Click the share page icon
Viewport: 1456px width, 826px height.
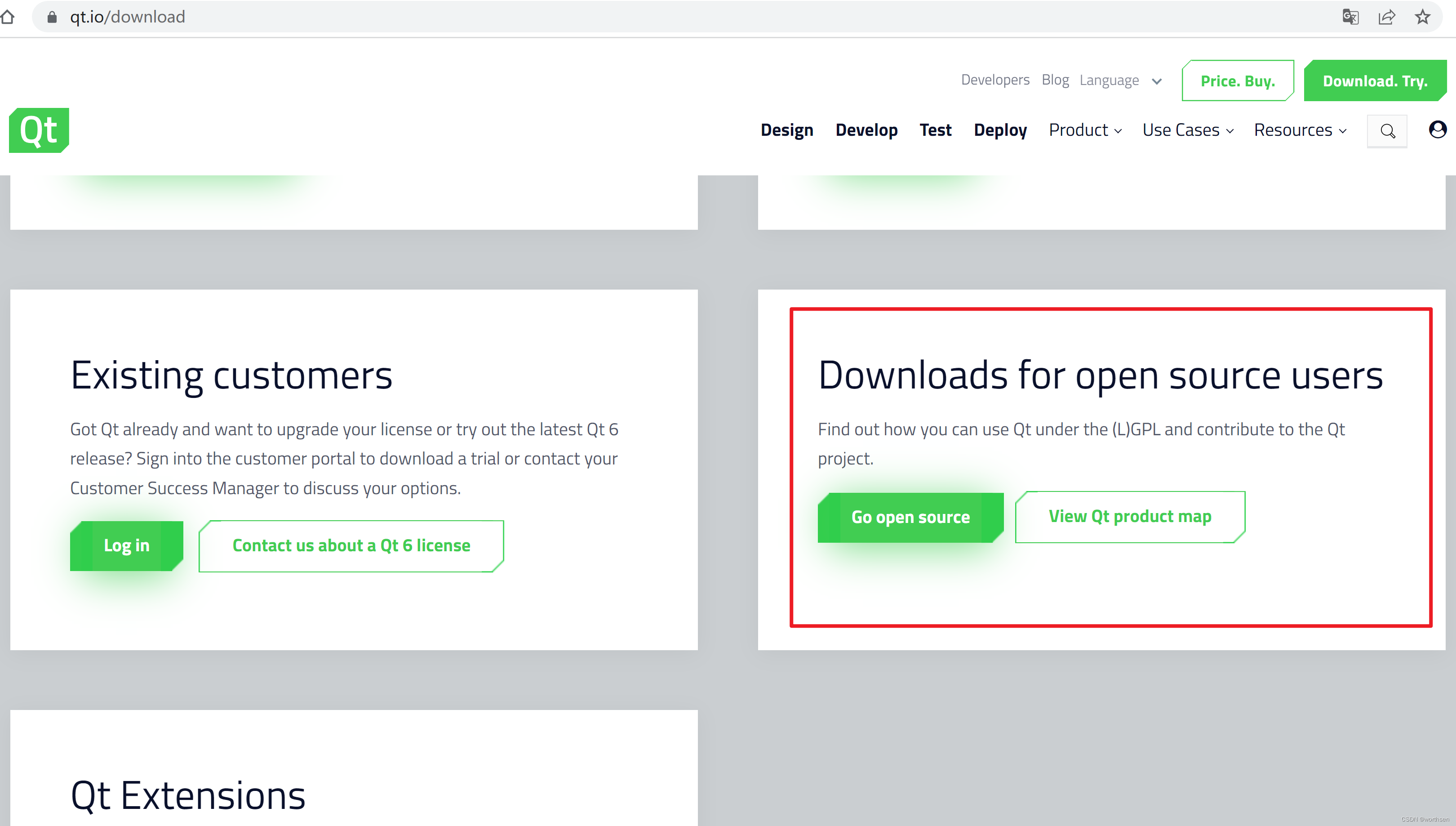point(1386,17)
